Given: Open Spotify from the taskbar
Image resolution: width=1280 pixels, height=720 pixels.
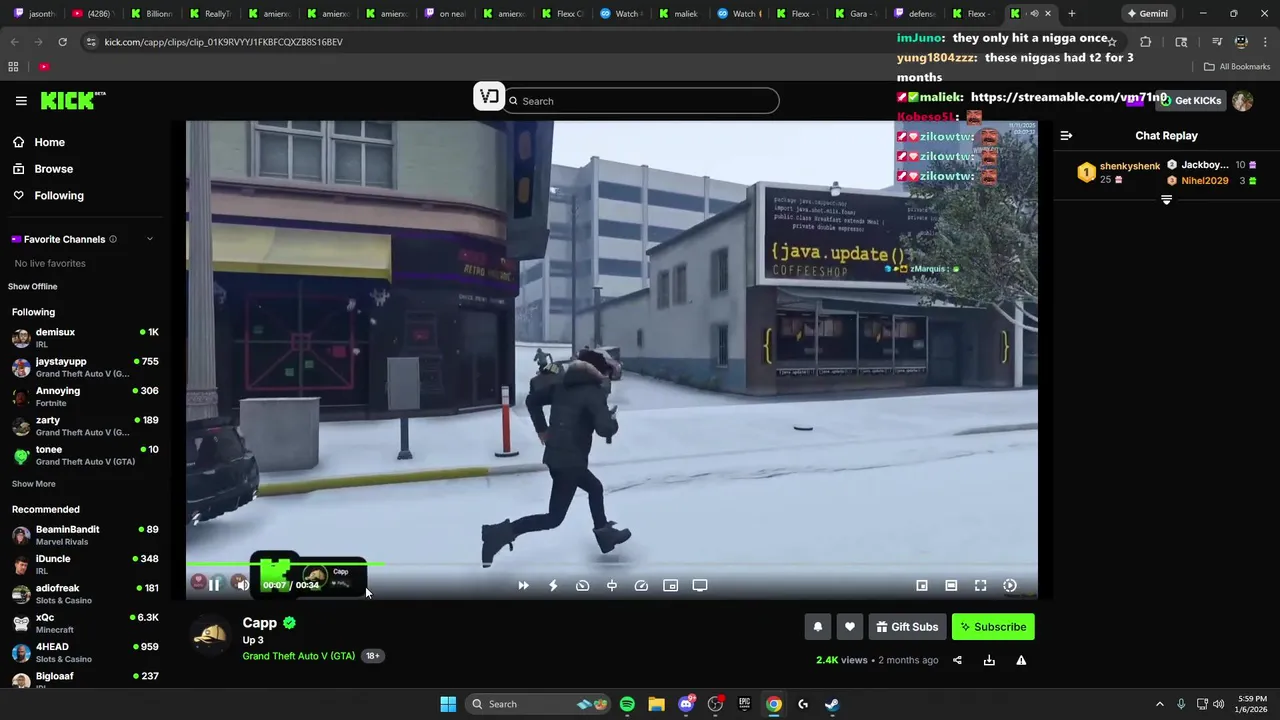Looking at the screenshot, I should coord(627,704).
